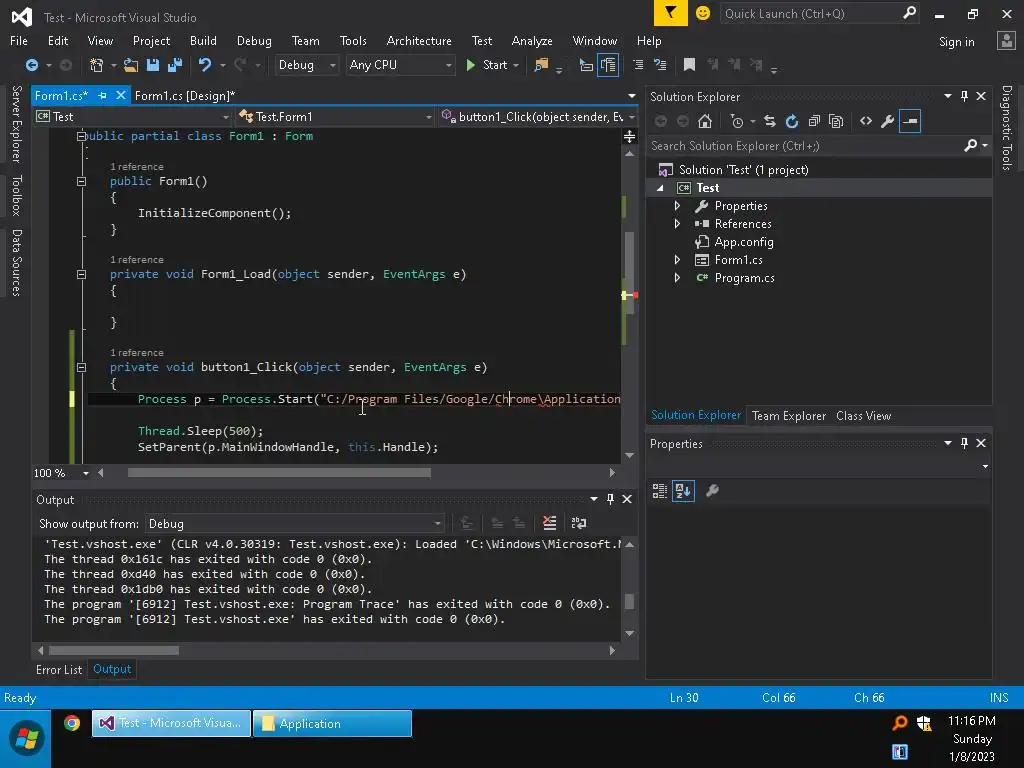Viewport: 1024px width, 768px height.
Task: Switch Properties panel to Categorized view
Action: 660,490
